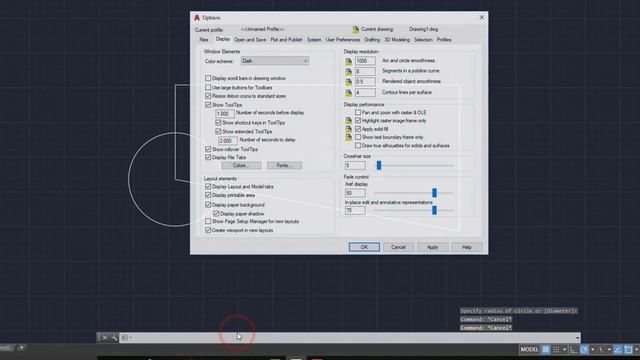Click drawing icon beside Rendered object smoothness
The image size is (640, 360).
coord(348,82)
